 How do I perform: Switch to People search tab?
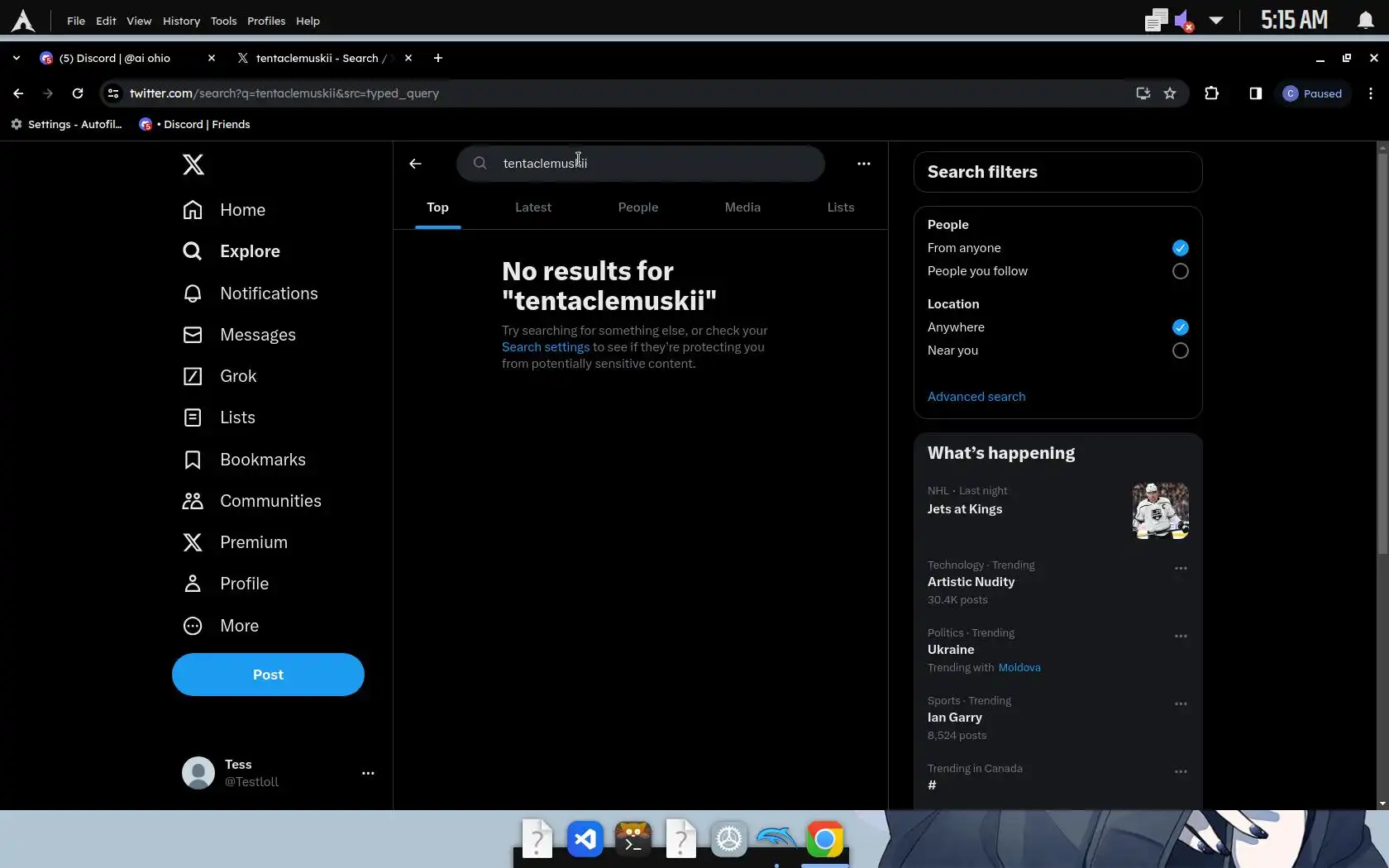coord(638,207)
